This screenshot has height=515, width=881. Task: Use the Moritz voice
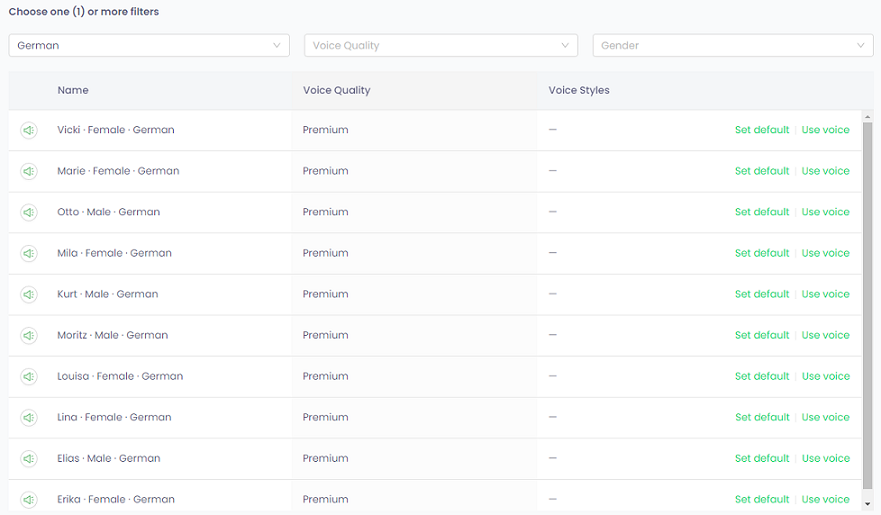tap(825, 335)
